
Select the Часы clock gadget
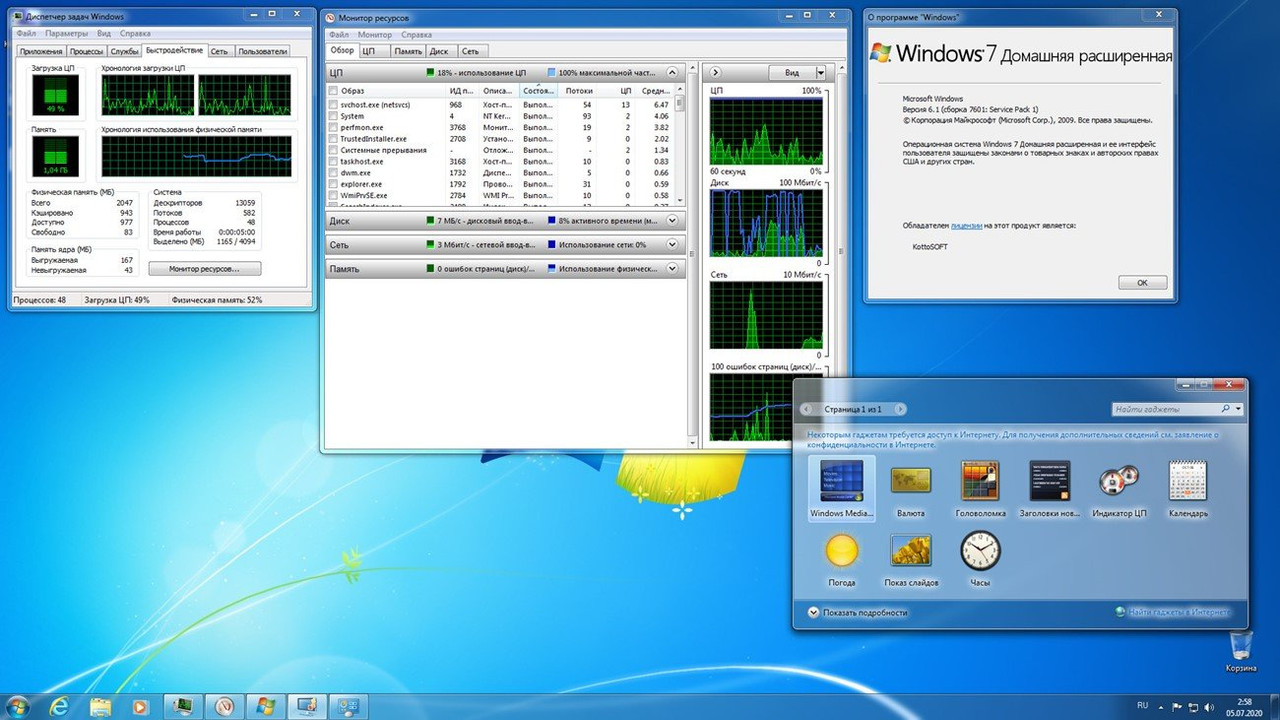pyautogui.click(x=980, y=558)
